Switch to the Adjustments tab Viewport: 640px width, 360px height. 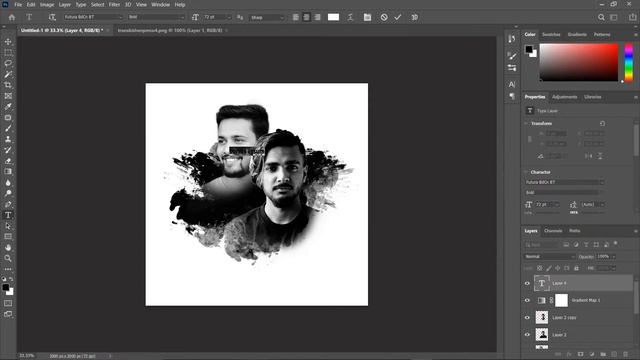pyautogui.click(x=564, y=97)
